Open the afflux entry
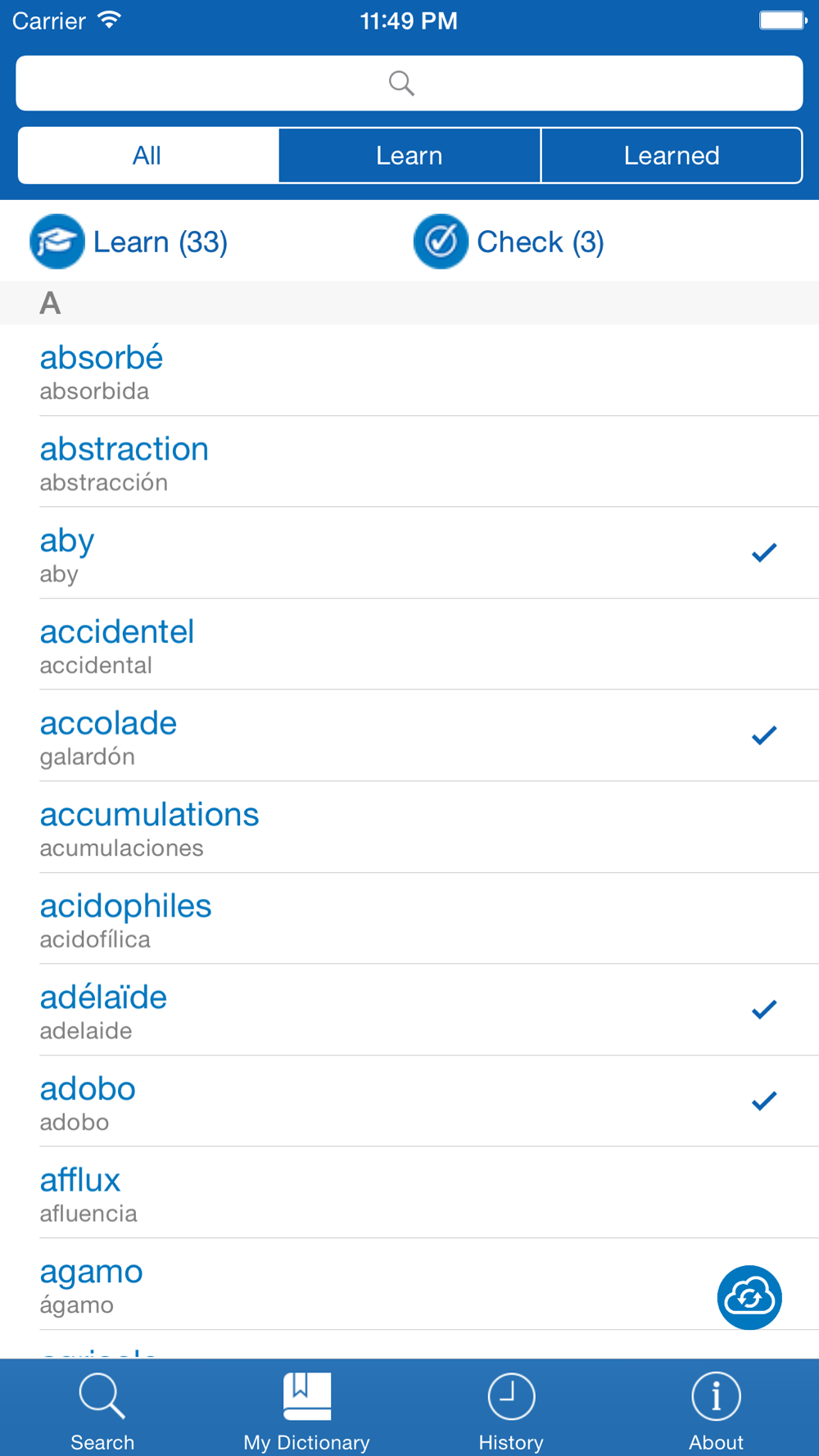This screenshot has height=1456, width=819. coord(409,1192)
